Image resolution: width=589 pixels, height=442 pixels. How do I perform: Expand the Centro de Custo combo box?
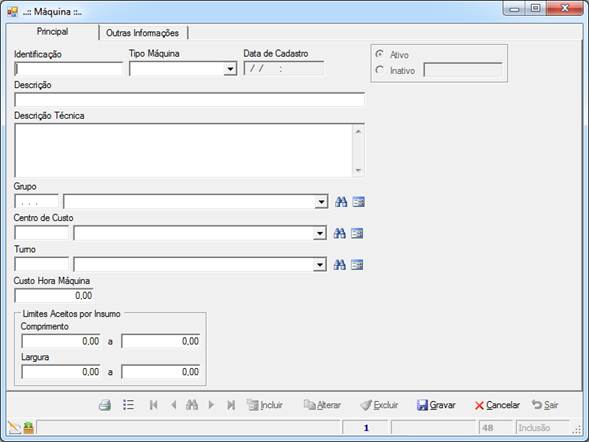[x=320, y=234]
